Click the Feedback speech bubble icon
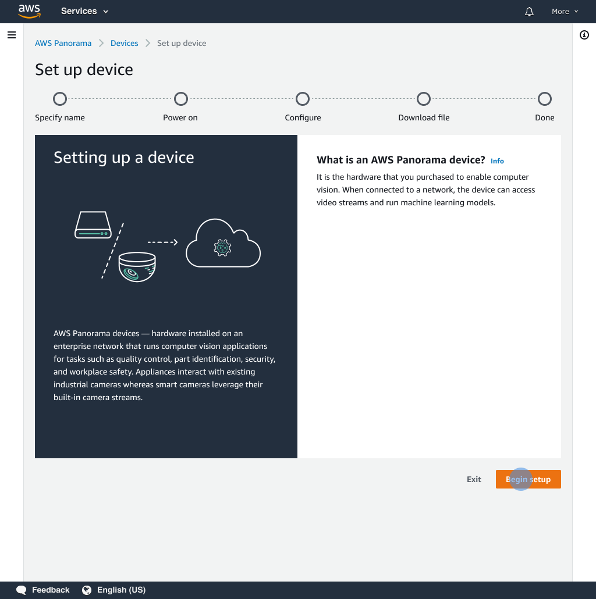This screenshot has height=600, width=597. pos(21,590)
